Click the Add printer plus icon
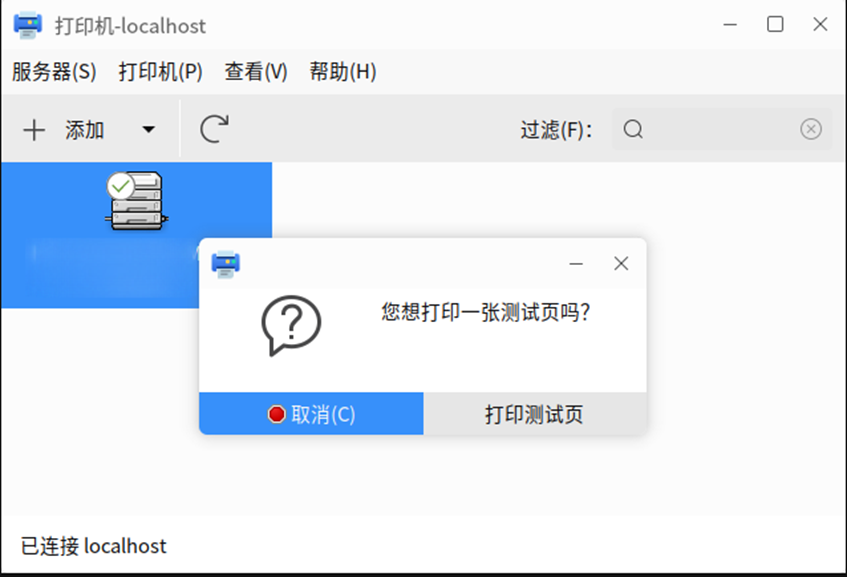Image resolution: width=847 pixels, height=577 pixels. tap(34, 129)
